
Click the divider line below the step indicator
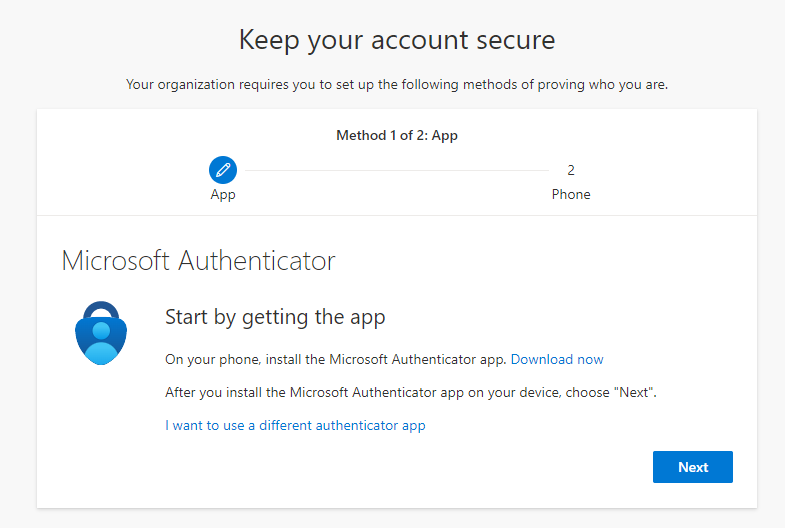(x=397, y=216)
